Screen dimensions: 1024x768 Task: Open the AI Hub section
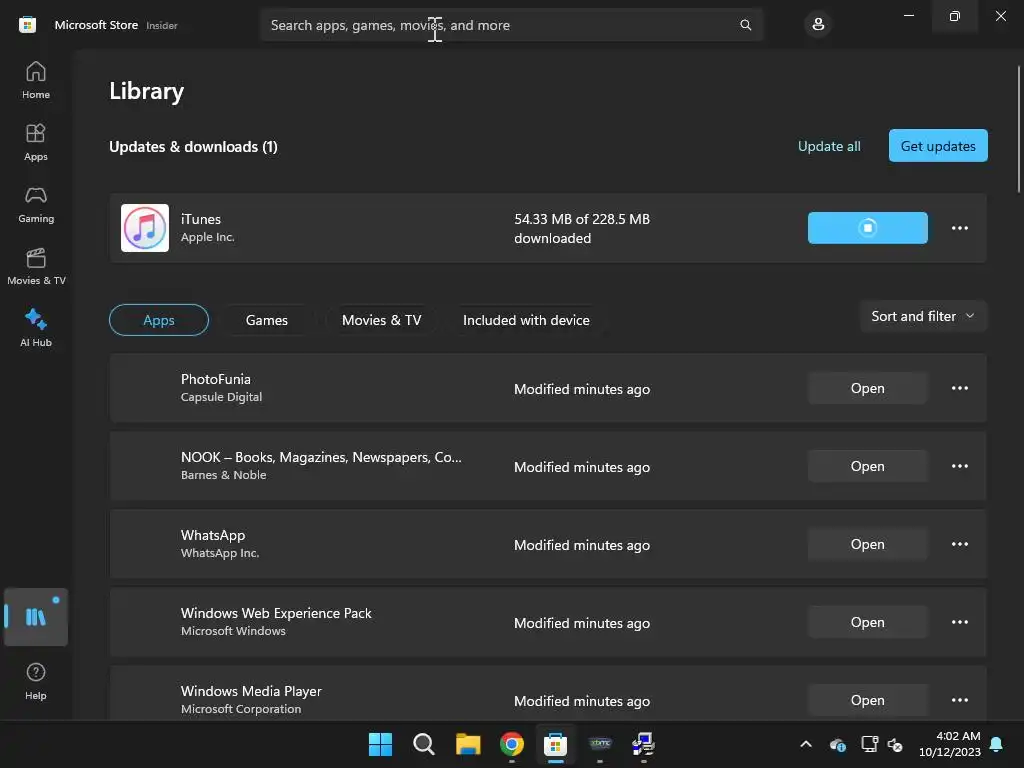coord(36,328)
